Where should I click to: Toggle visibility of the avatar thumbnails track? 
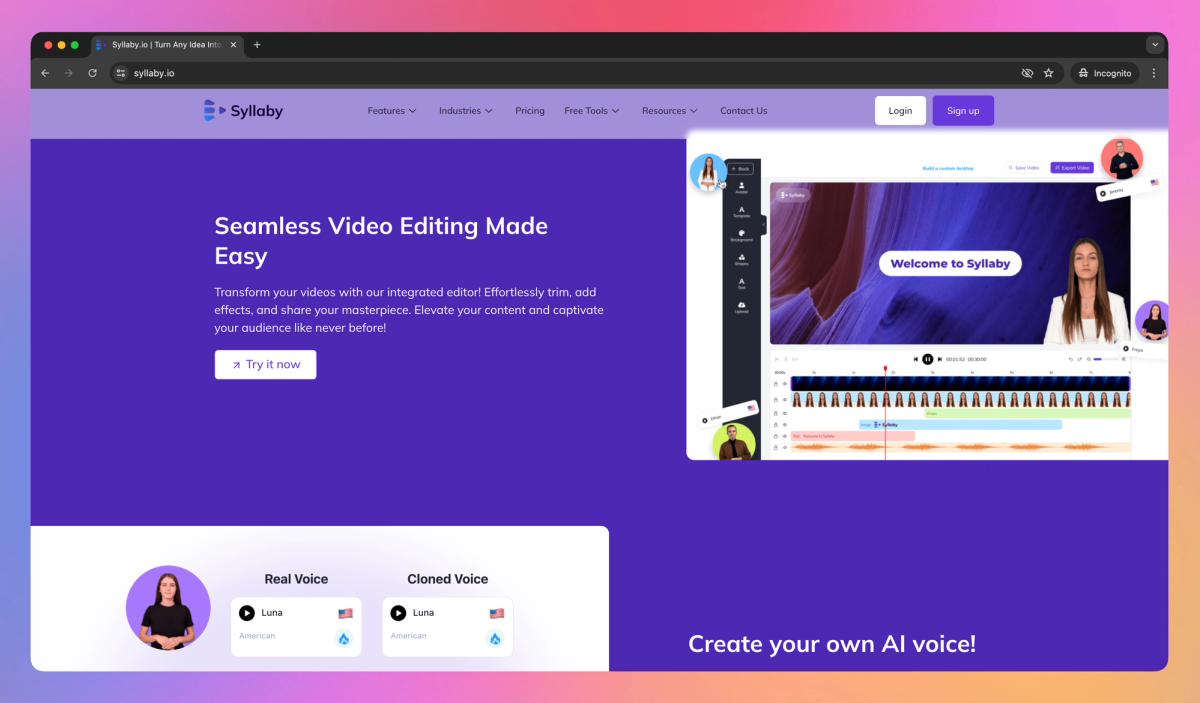(x=785, y=399)
